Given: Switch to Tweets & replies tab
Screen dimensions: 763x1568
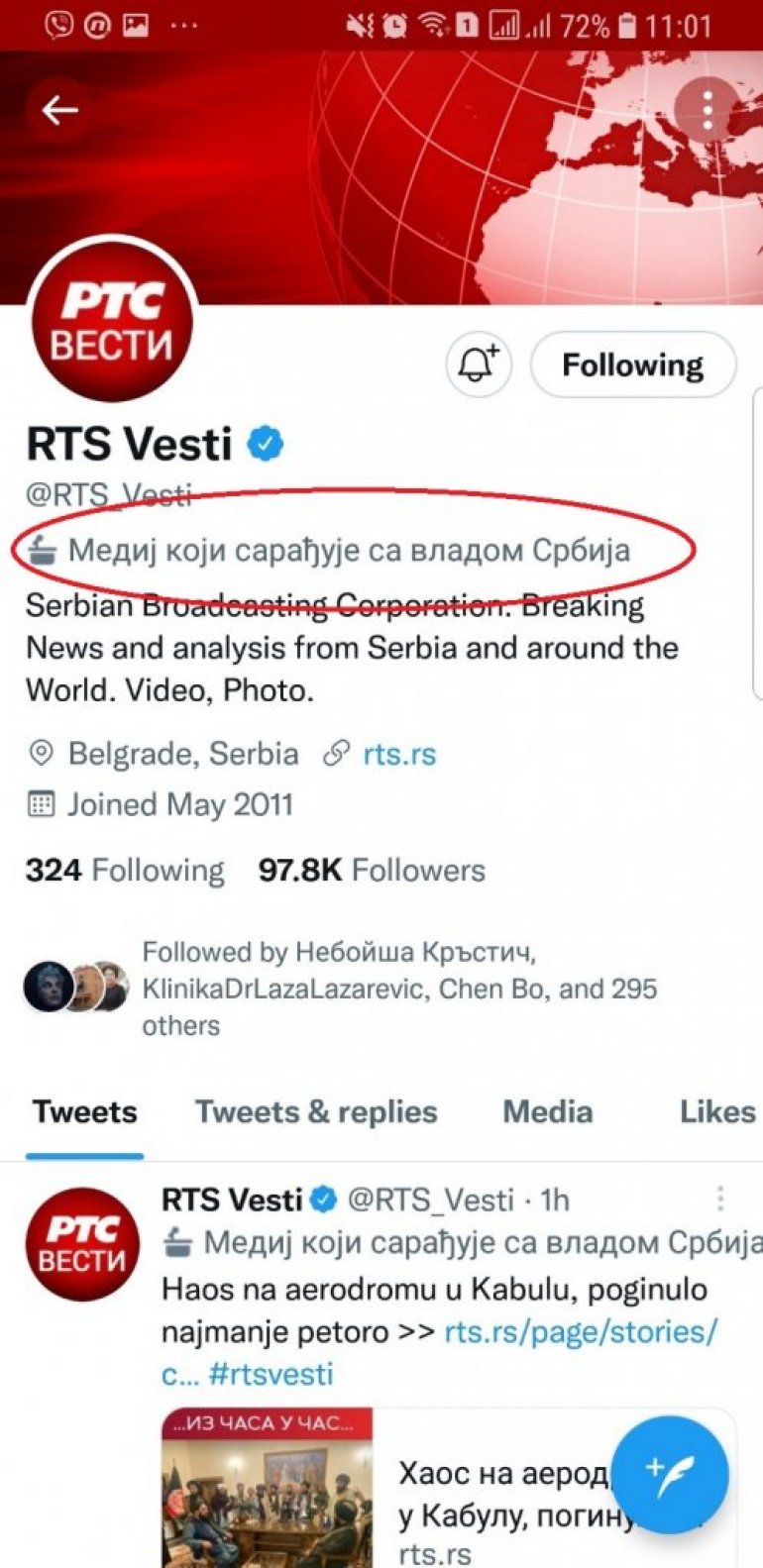Looking at the screenshot, I should click(316, 1112).
